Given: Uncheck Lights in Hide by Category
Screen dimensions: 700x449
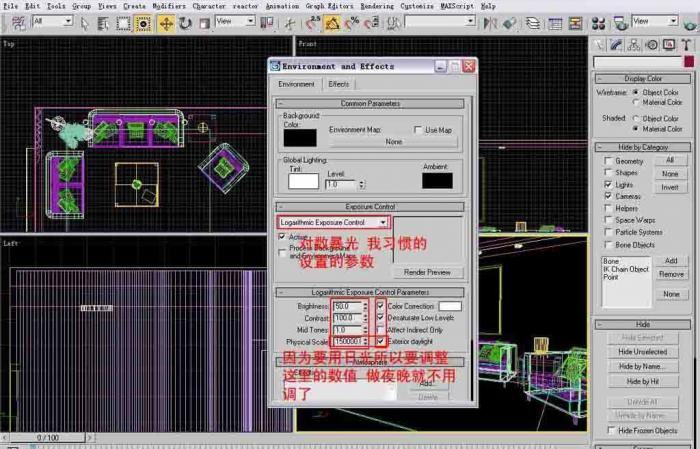Looking at the screenshot, I should (x=608, y=184).
